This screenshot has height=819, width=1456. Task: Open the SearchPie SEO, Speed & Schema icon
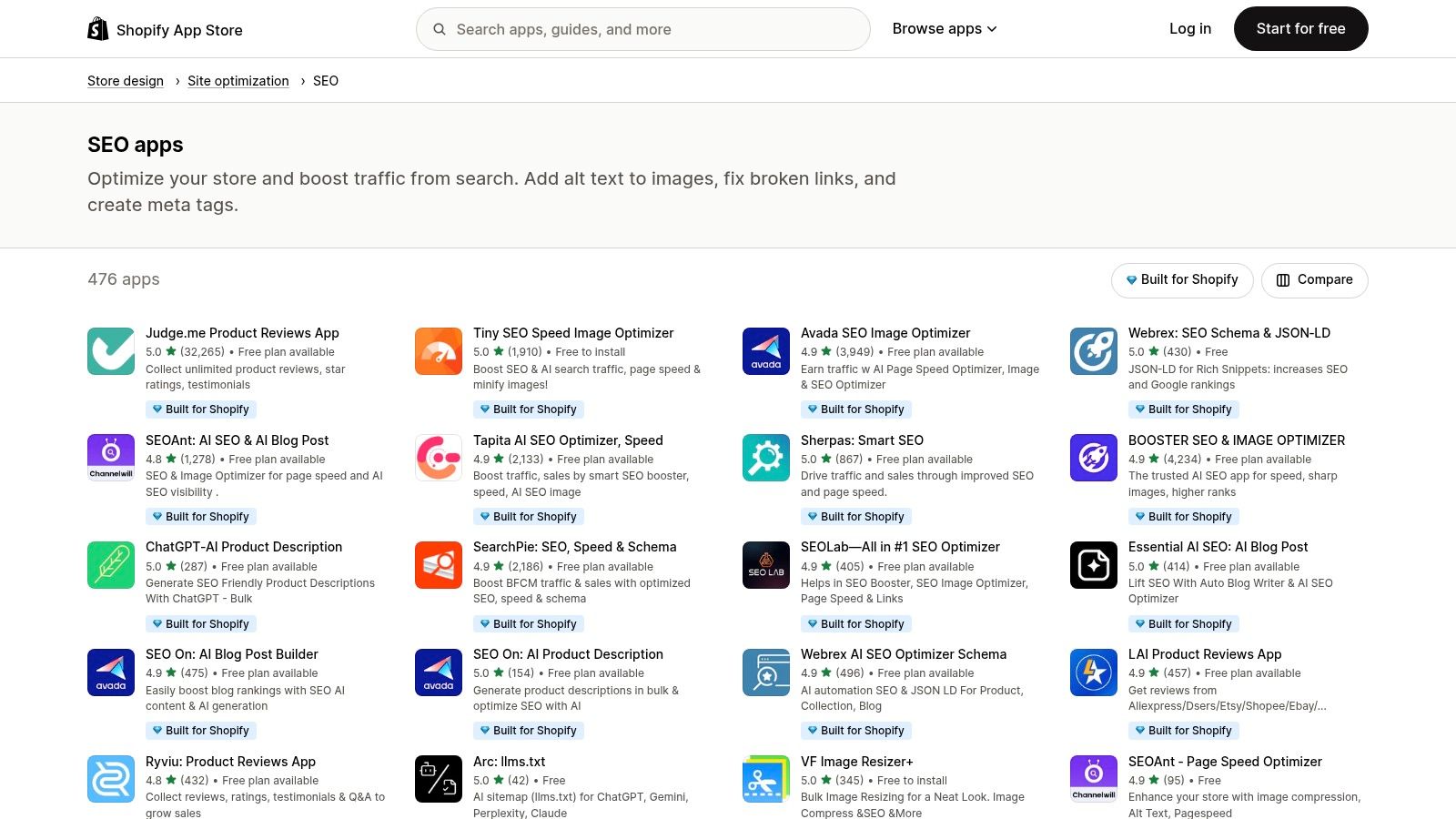[x=439, y=565]
